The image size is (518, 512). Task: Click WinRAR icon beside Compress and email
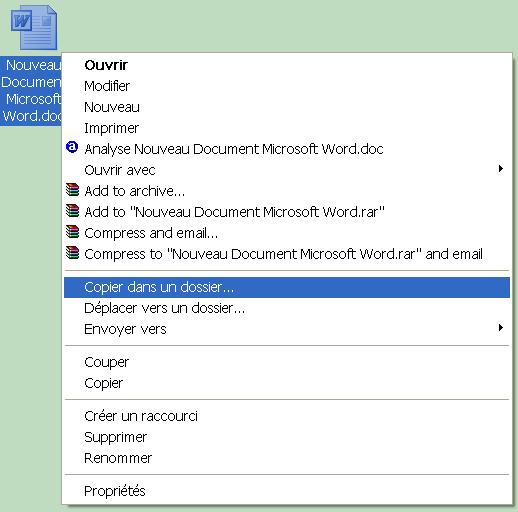[72, 232]
